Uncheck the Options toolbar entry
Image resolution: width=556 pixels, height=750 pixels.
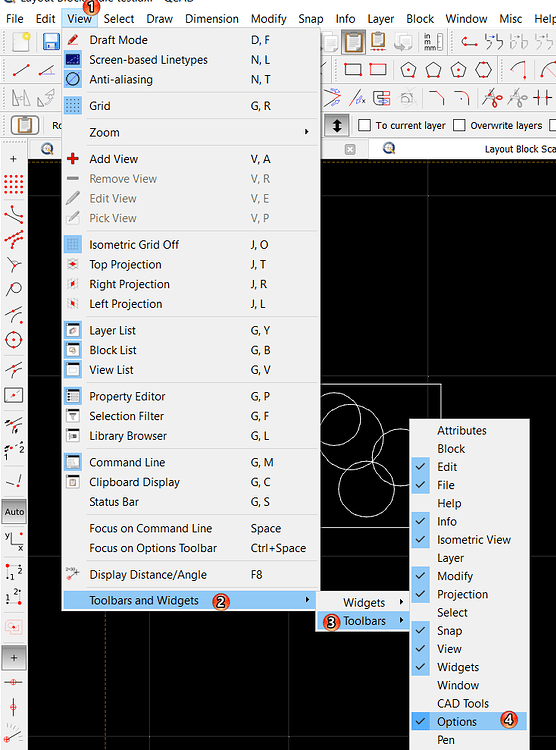(x=469, y=721)
